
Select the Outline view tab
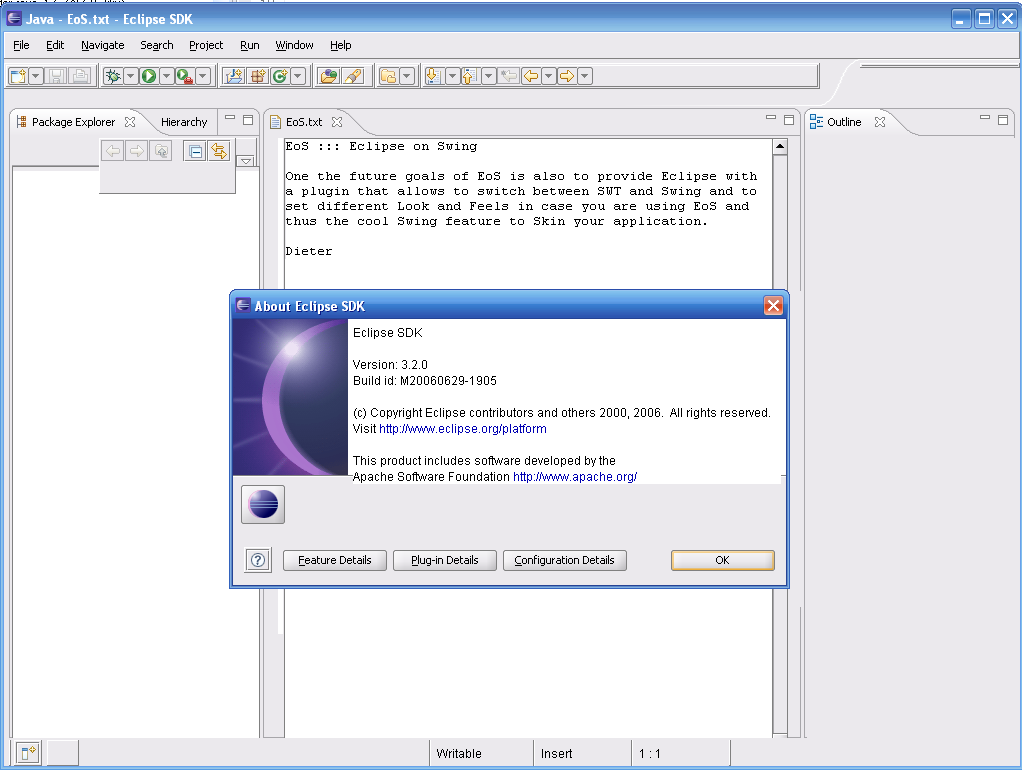click(x=844, y=122)
